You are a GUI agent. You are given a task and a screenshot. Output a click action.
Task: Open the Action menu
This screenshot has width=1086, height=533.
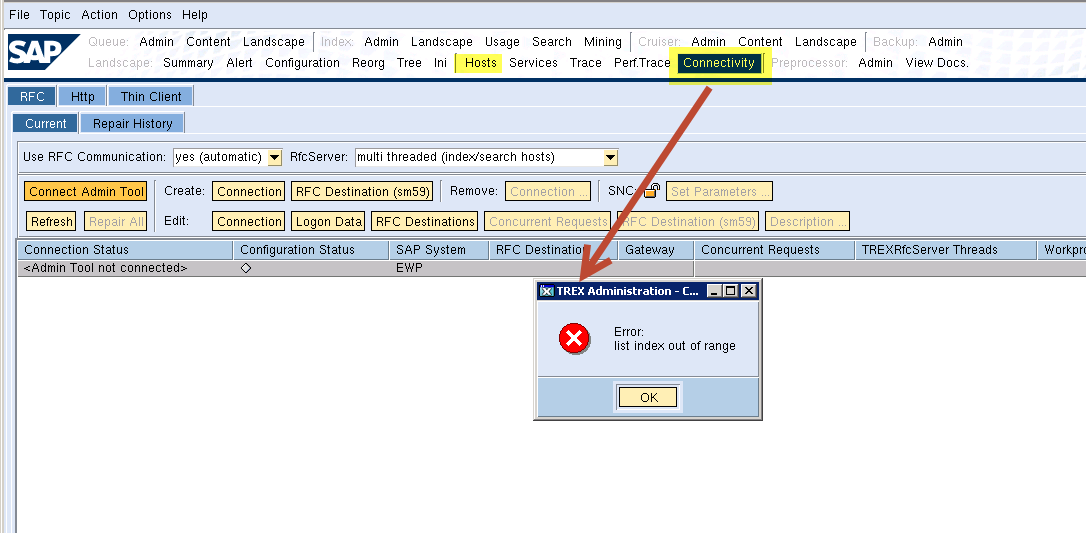pyautogui.click(x=100, y=15)
